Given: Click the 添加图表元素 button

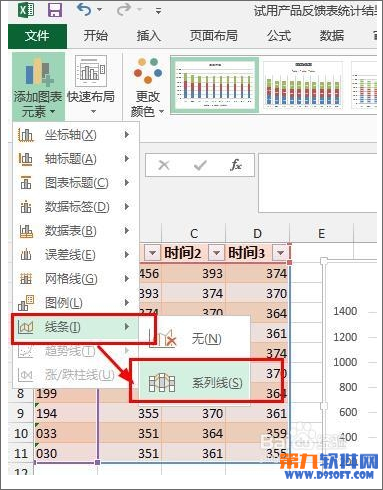Looking at the screenshot, I should pyautogui.click(x=38, y=86).
